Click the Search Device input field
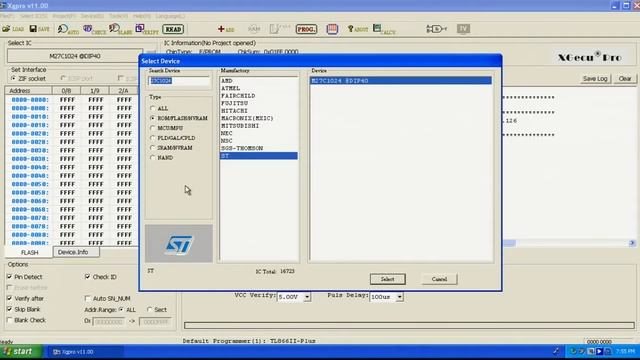 [179, 81]
